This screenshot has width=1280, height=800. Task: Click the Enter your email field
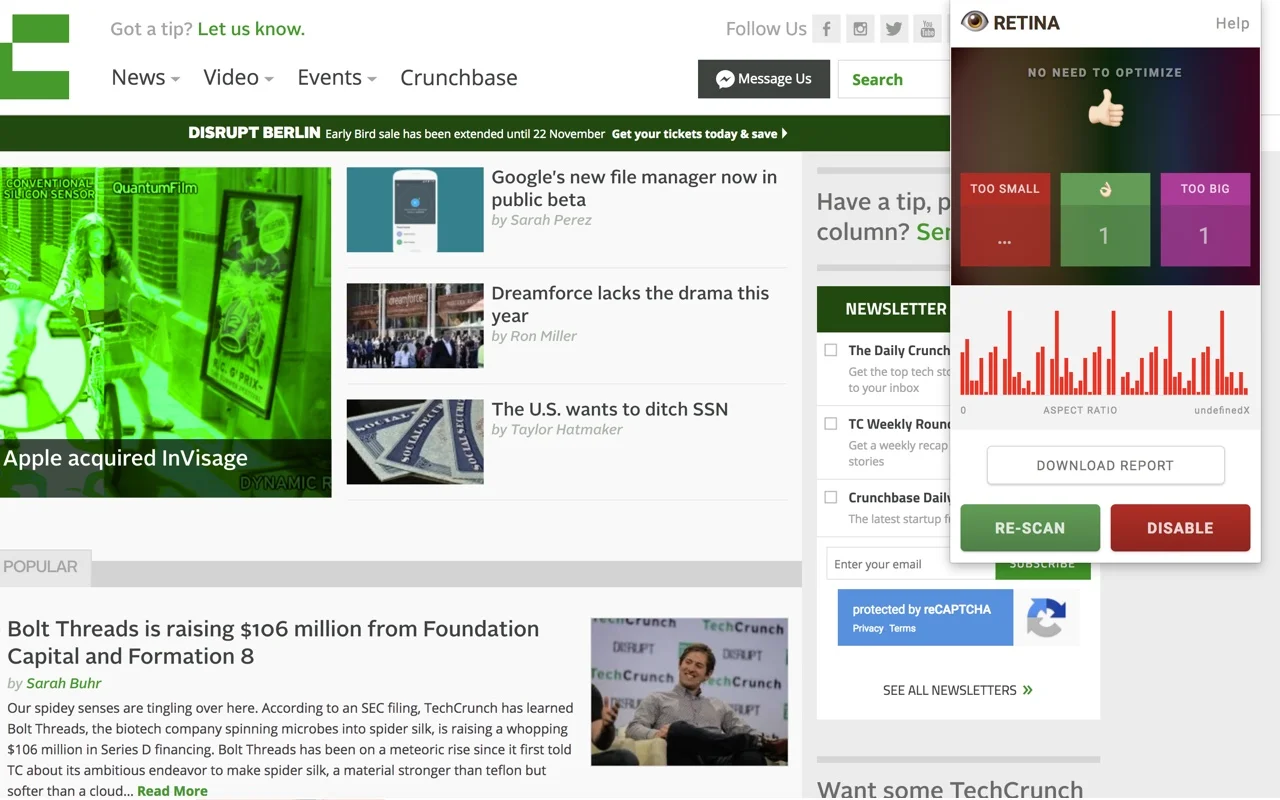(911, 564)
